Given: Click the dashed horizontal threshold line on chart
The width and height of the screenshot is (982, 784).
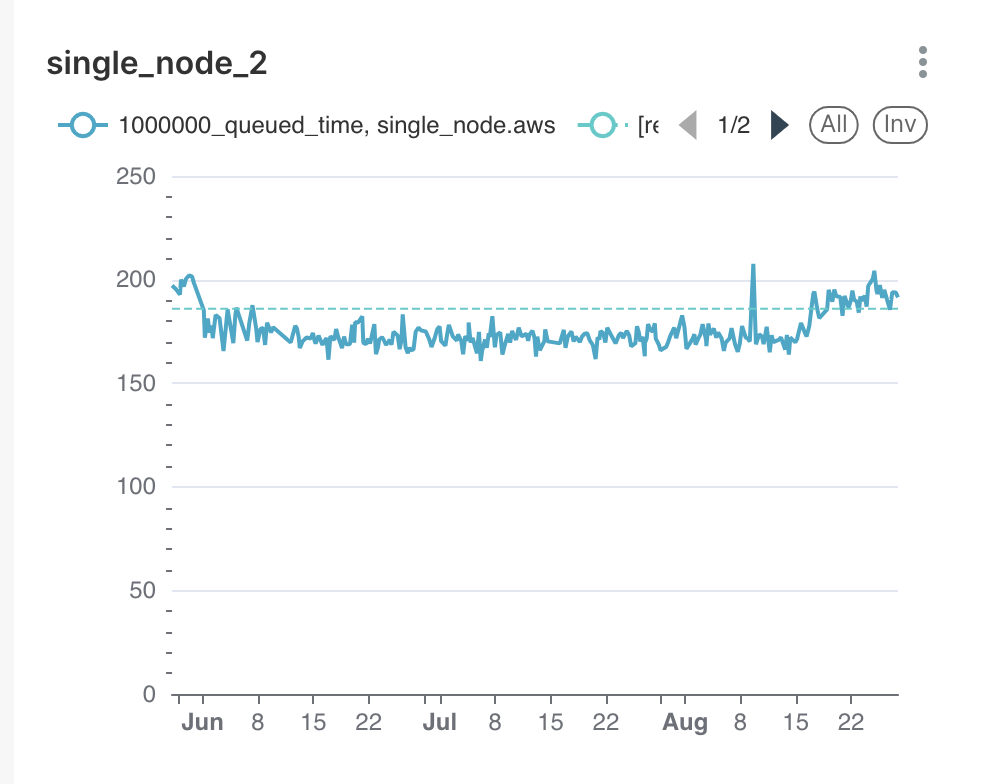Looking at the screenshot, I should click(x=450, y=307).
